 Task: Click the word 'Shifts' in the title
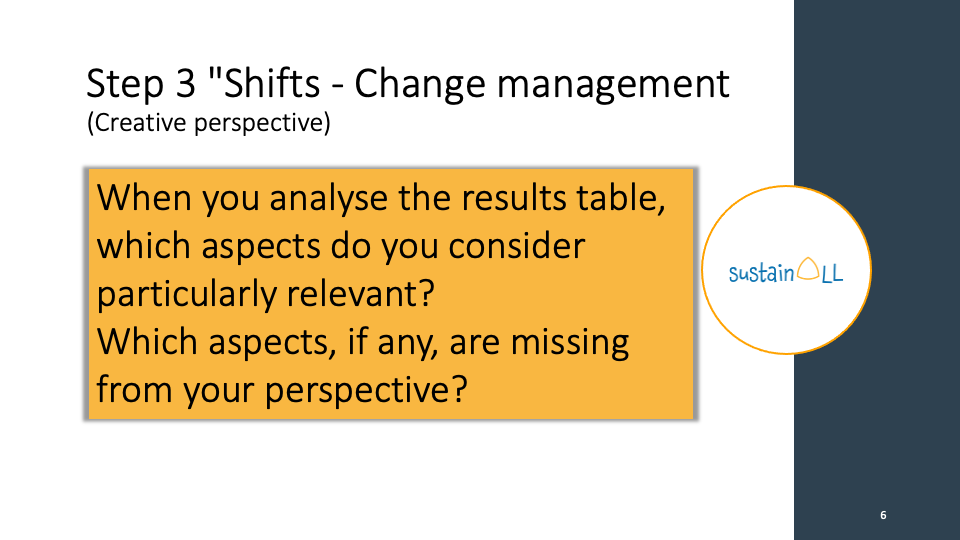pyautogui.click(x=272, y=84)
